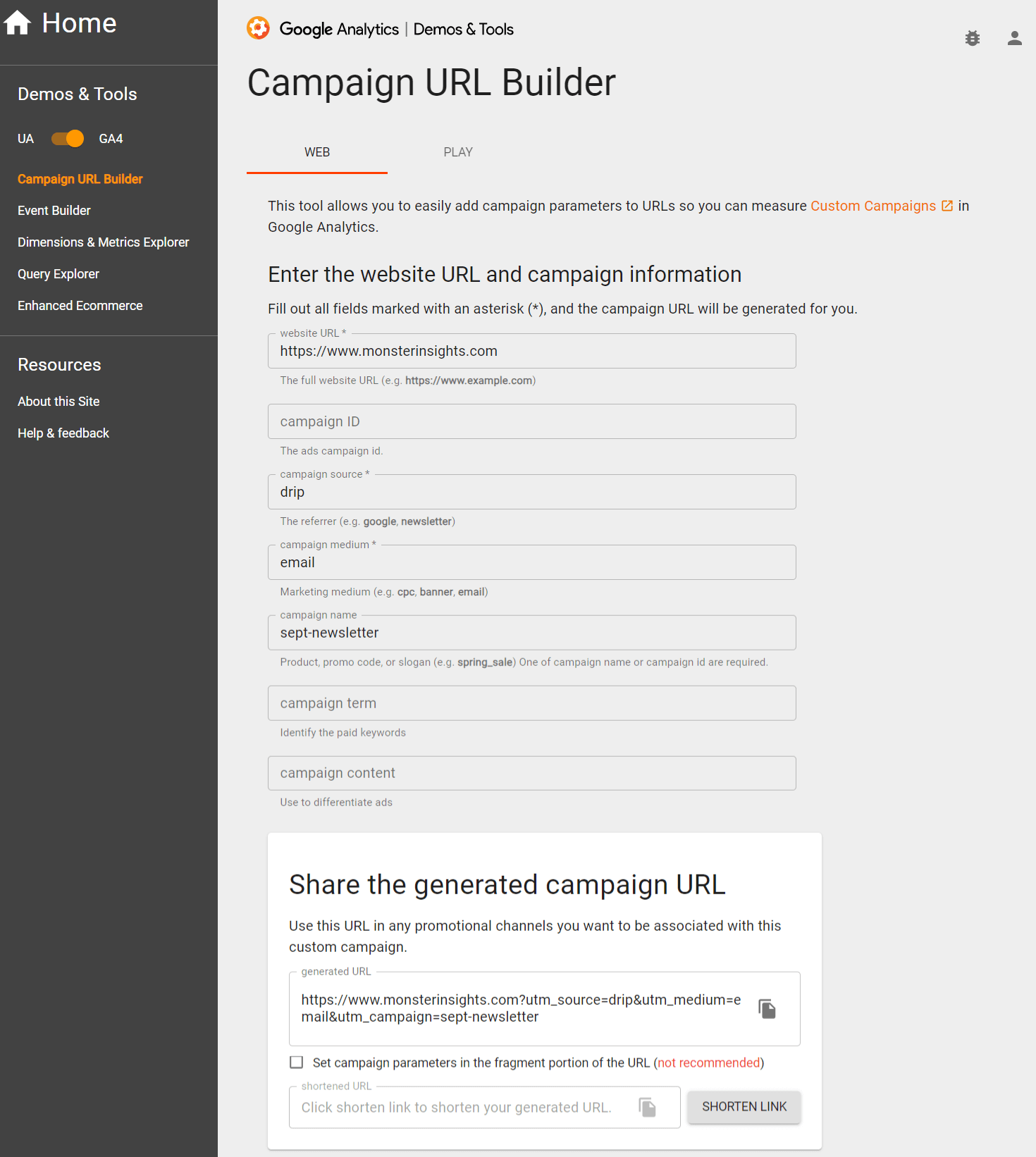Viewport: 1036px width, 1157px height.
Task: Click the copy icon next to shortened URL
Action: 648,1107
